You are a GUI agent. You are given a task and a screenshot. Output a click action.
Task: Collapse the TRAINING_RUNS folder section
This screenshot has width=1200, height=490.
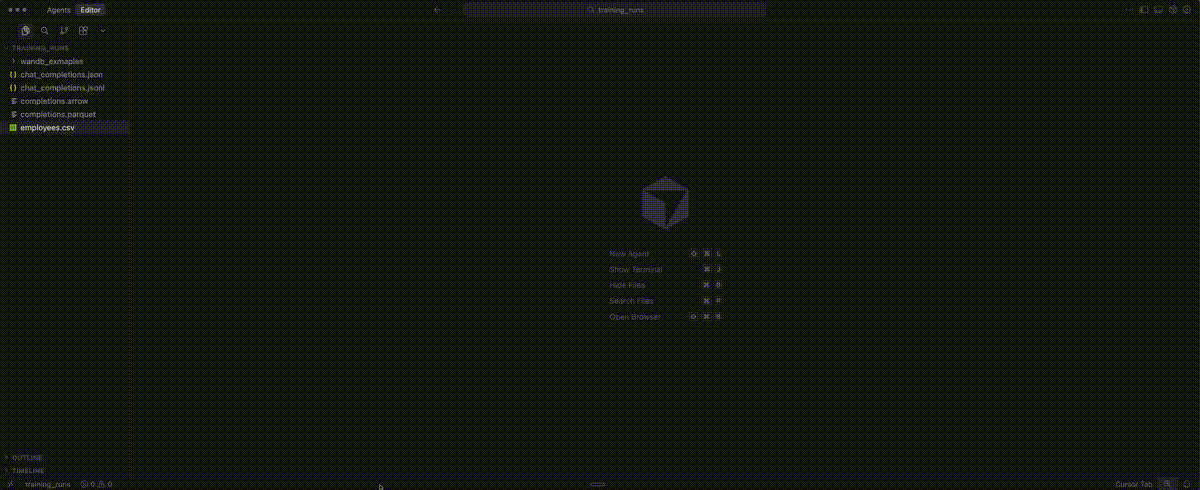click(x=65, y=48)
